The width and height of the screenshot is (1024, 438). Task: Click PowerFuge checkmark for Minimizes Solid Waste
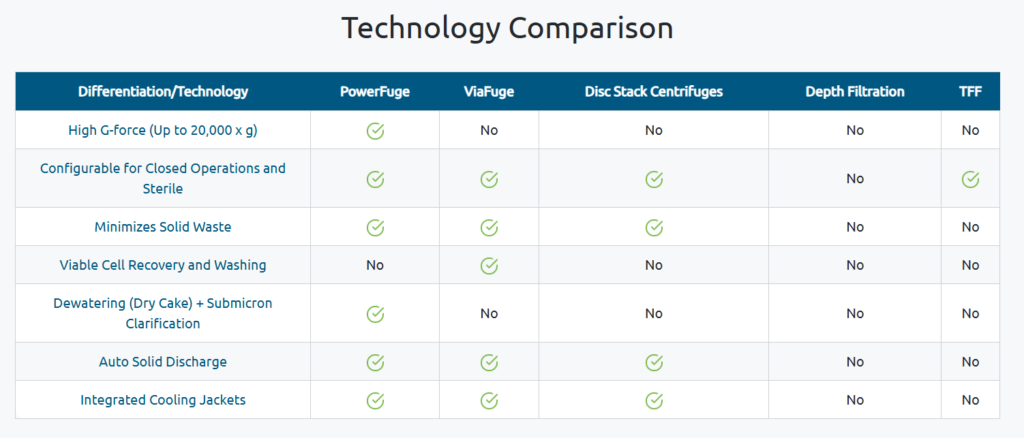click(x=375, y=227)
